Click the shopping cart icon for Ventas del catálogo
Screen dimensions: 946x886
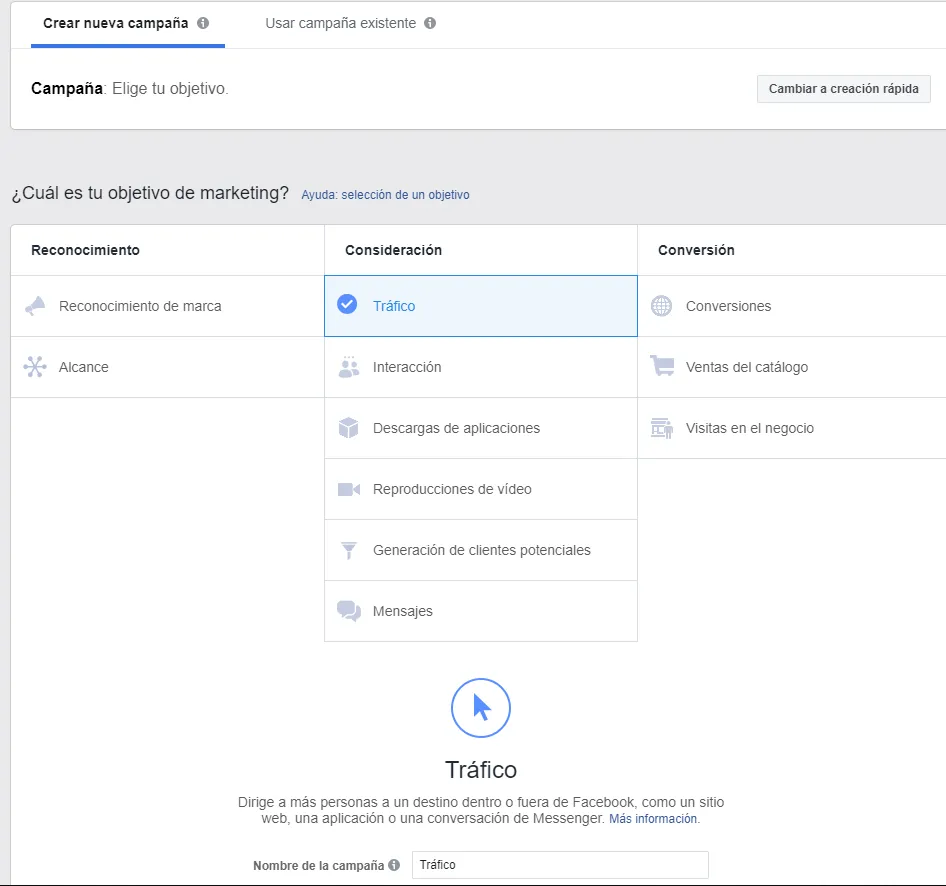(662, 366)
